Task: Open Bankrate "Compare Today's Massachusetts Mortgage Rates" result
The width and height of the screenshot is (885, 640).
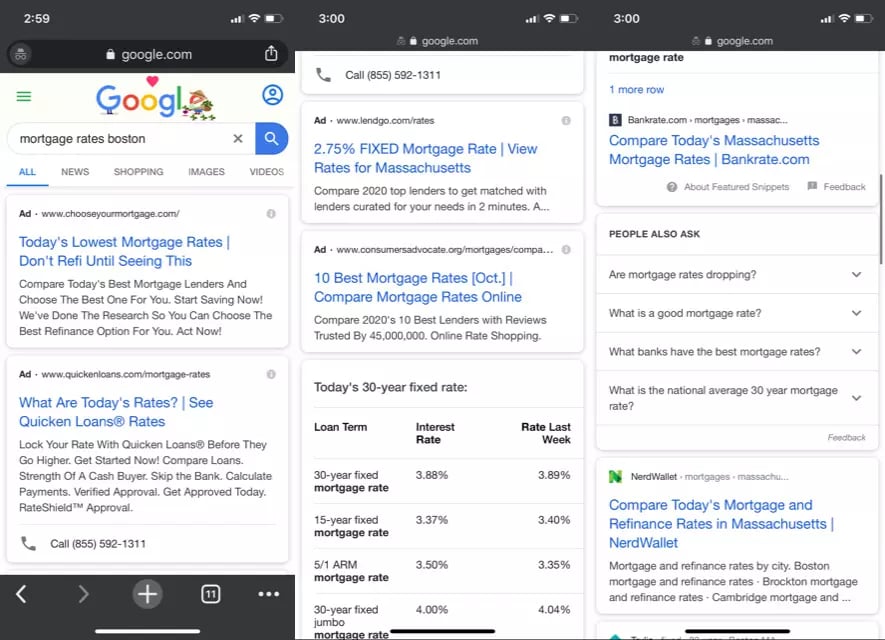Action: tap(714, 150)
